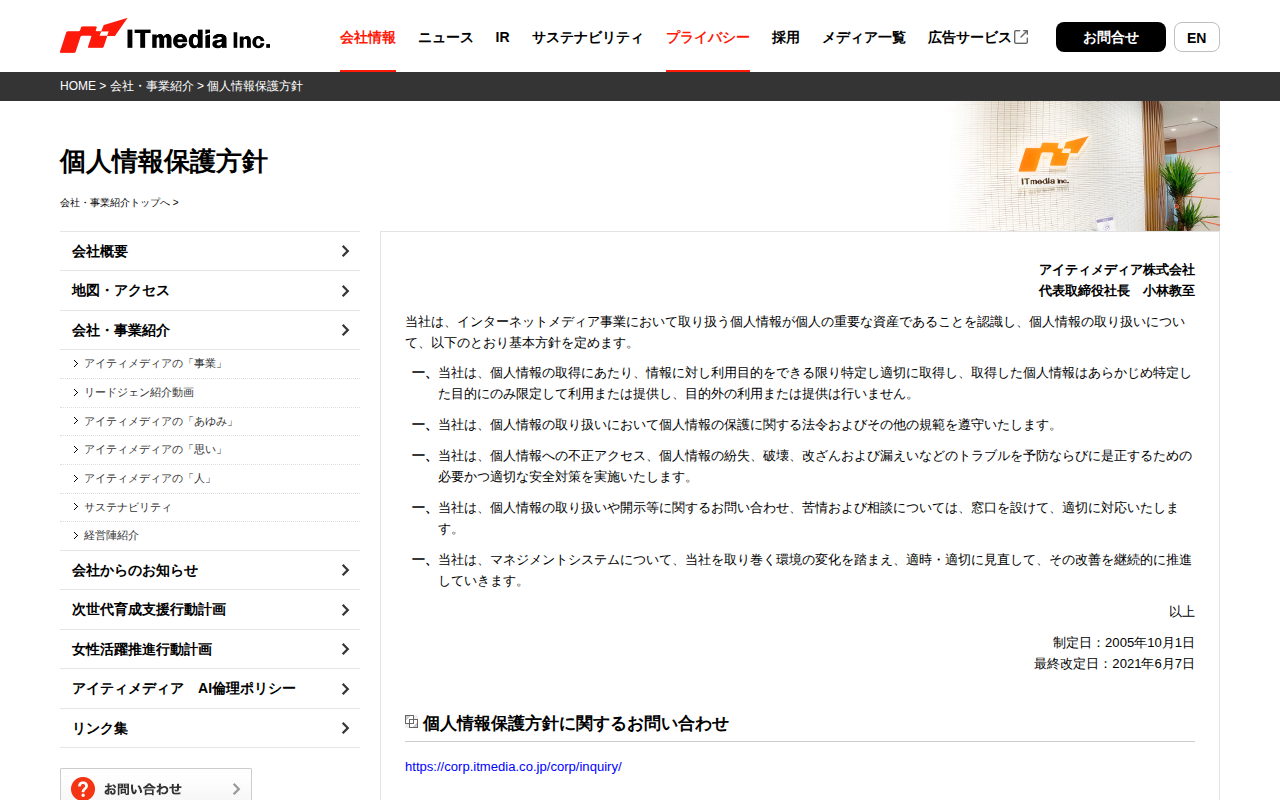This screenshot has width=1280, height=800.
Task: Open 経営陣紹介 sub-item
Action: 112,536
